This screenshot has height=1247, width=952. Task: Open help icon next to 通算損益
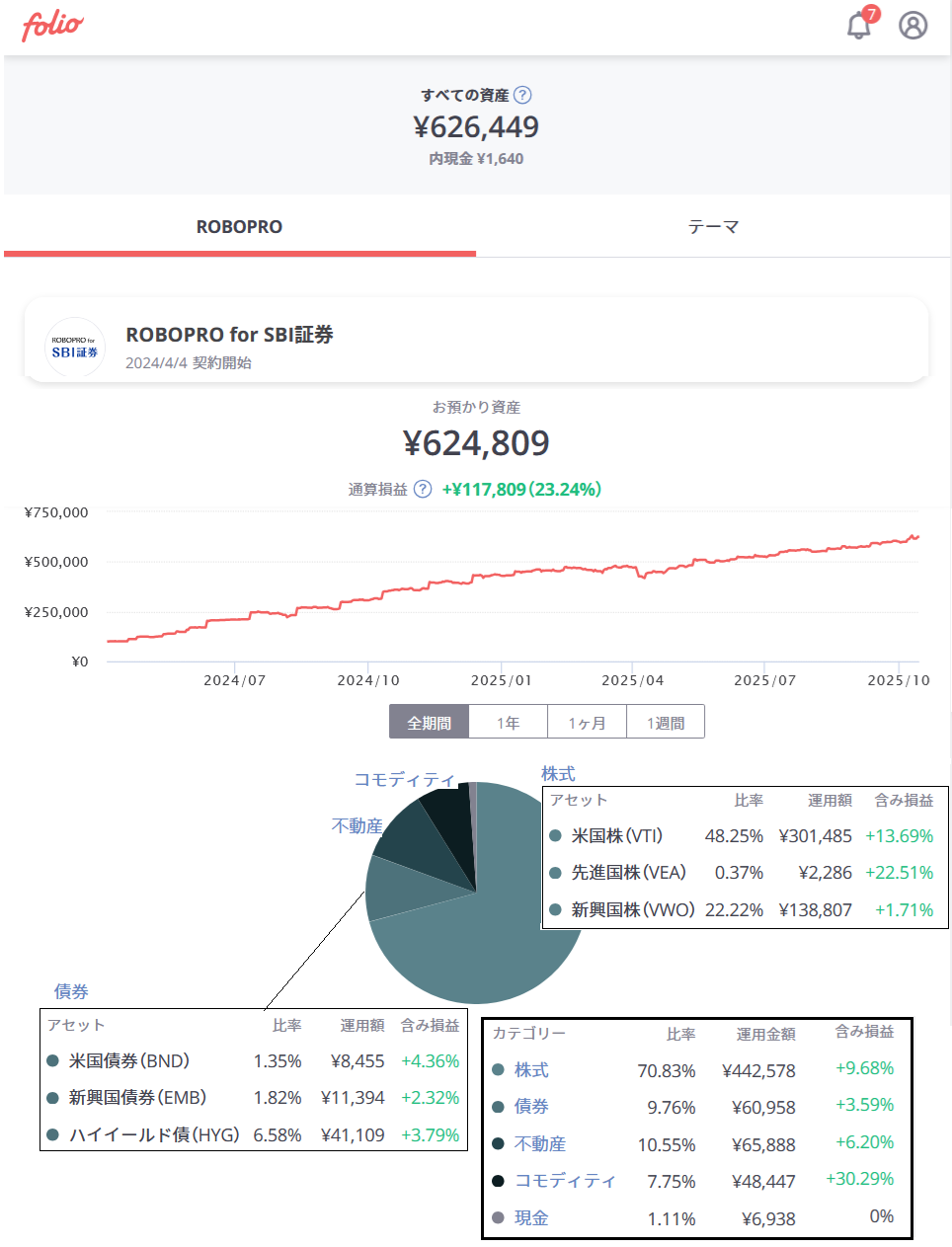(423, 489)
